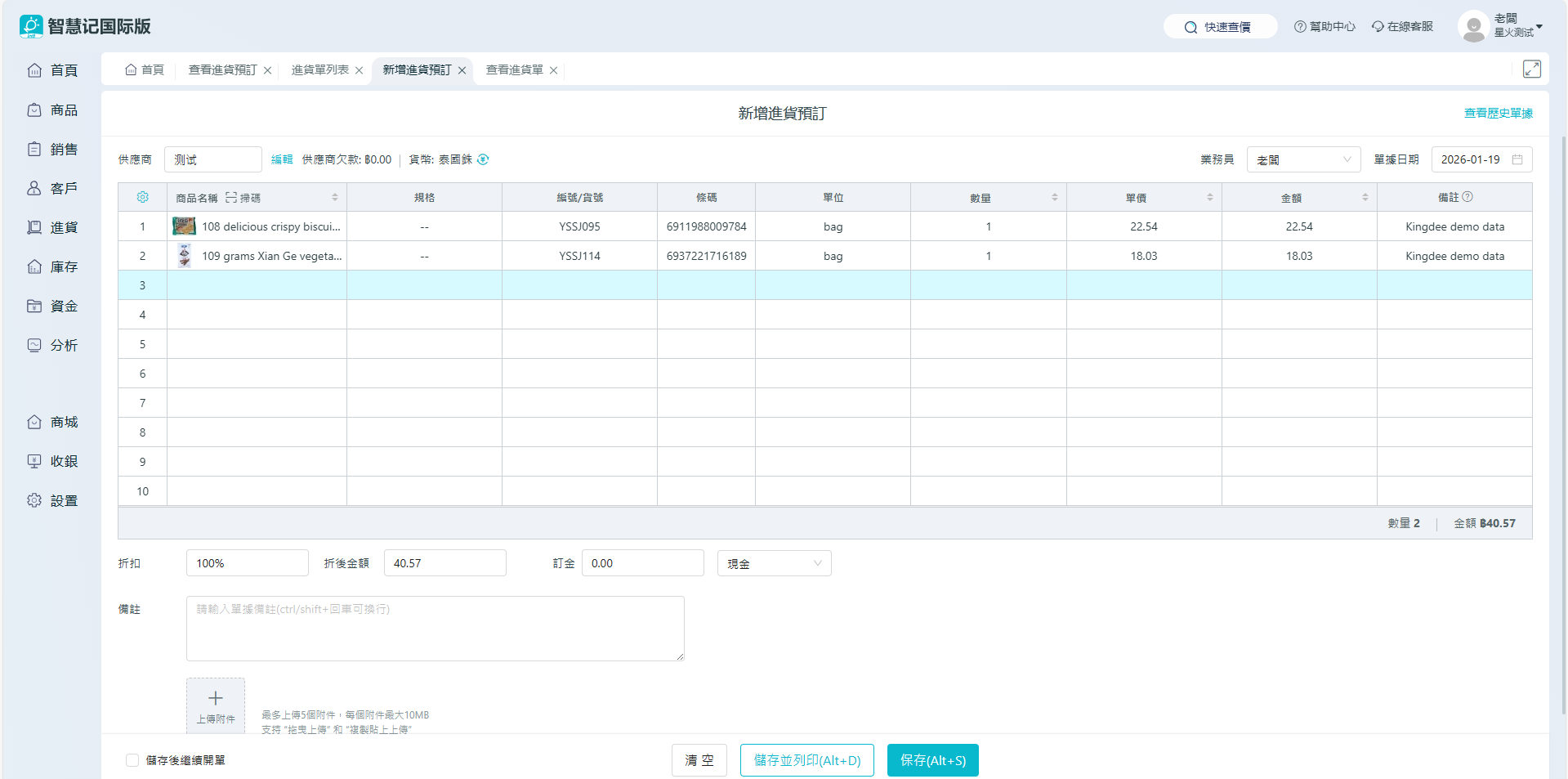Screen dimensions: 1568x779
Task: Open 庫存 inventory section in sidebar
Action: click(x=52, y=266)
